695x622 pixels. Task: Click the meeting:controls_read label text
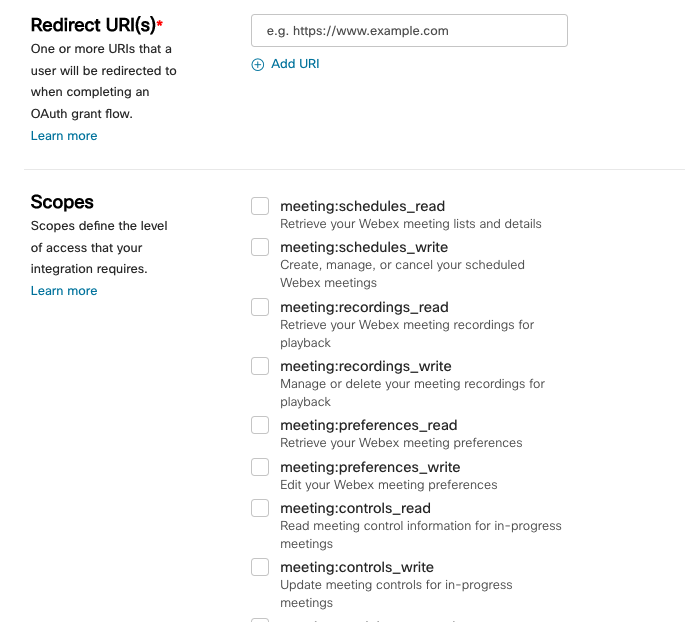pos(355,508)
